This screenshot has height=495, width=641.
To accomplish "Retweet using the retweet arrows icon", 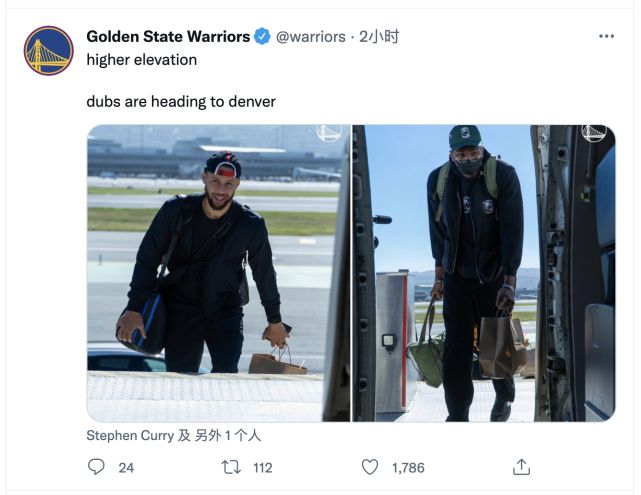I will 230,467.
